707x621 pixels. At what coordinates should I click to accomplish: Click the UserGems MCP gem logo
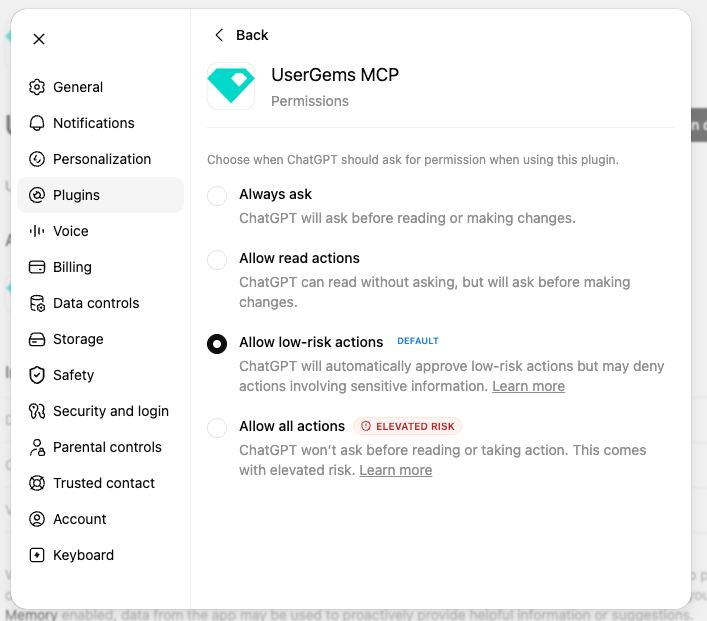231,86
